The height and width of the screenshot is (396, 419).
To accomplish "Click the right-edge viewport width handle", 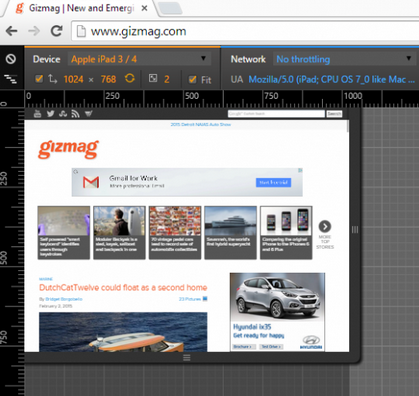I will [355, 229].
